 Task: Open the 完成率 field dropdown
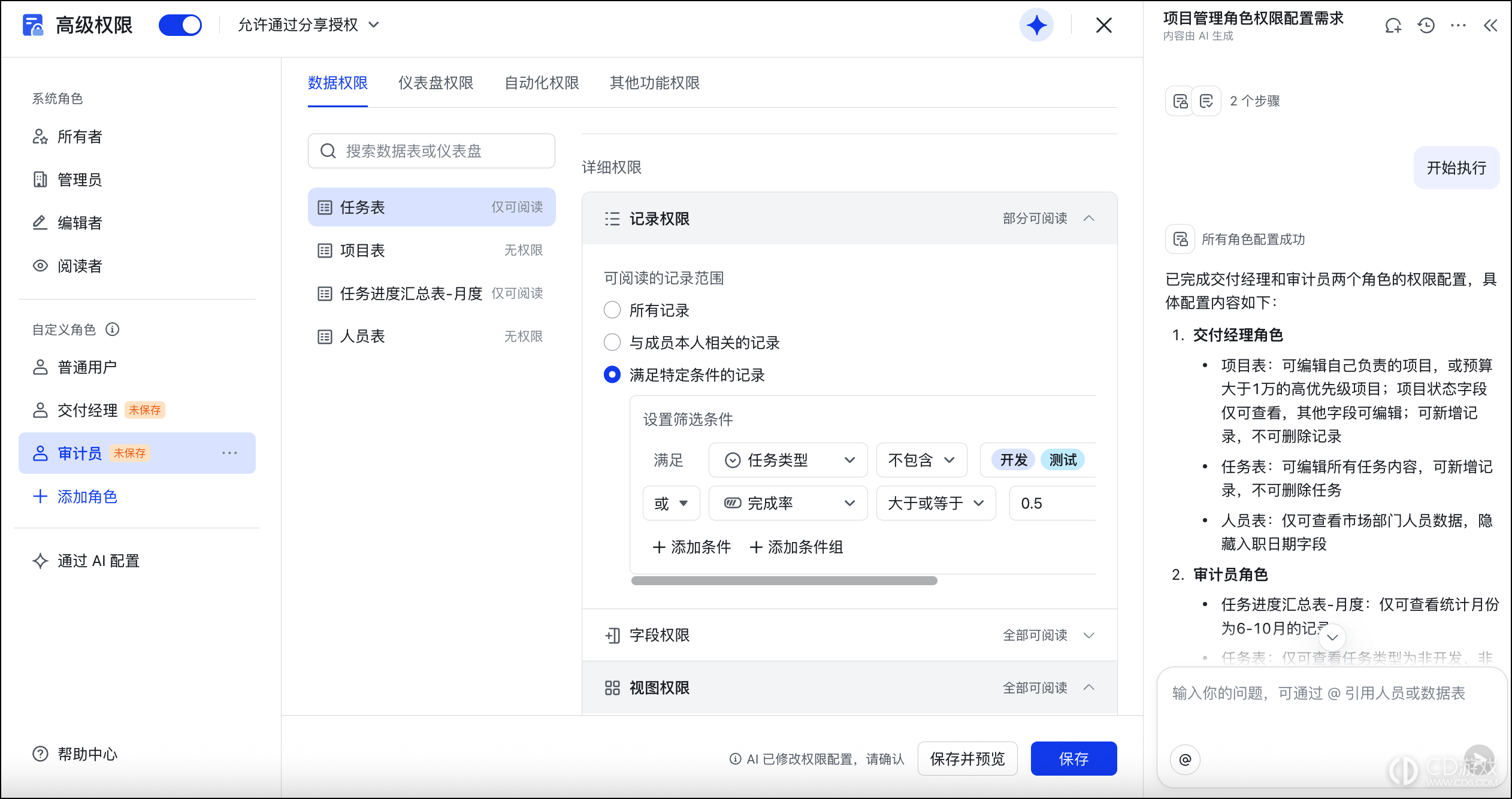788,503
